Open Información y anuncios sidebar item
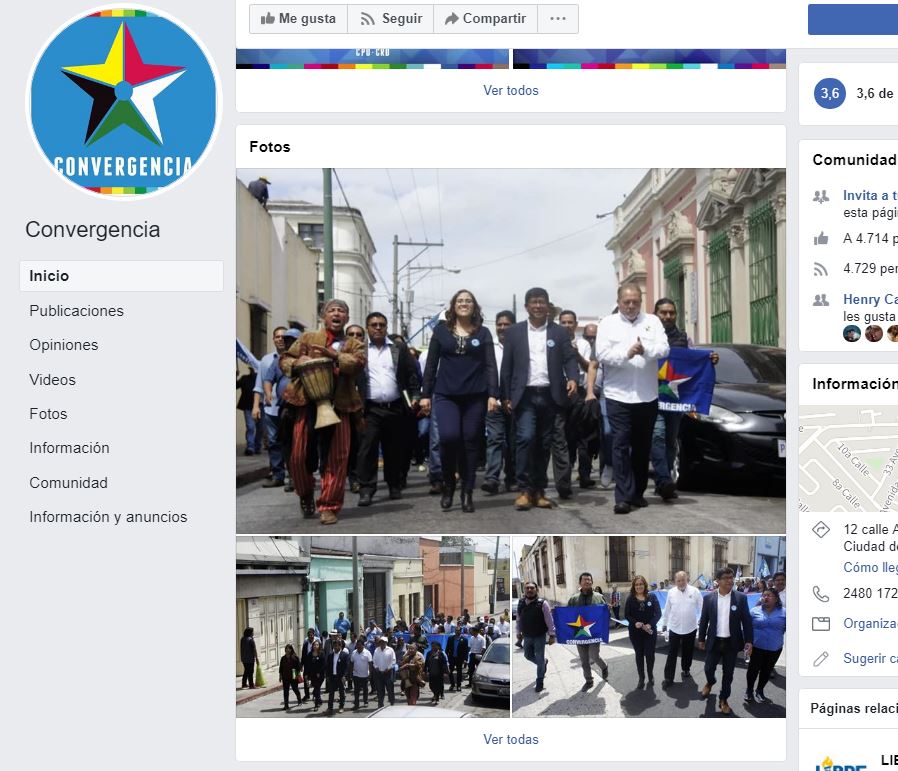898x771 pixels. click(108, 517)
